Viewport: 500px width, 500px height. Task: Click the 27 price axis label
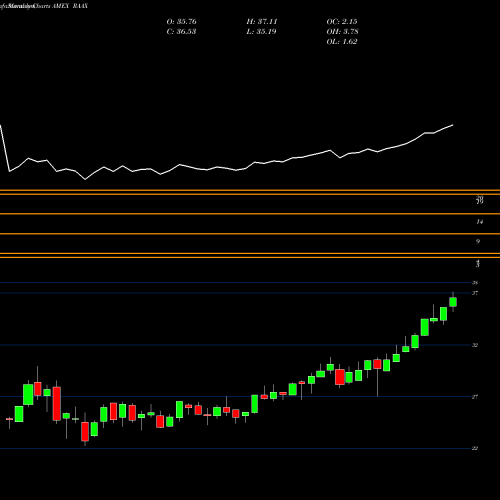[x=475, y=397]
